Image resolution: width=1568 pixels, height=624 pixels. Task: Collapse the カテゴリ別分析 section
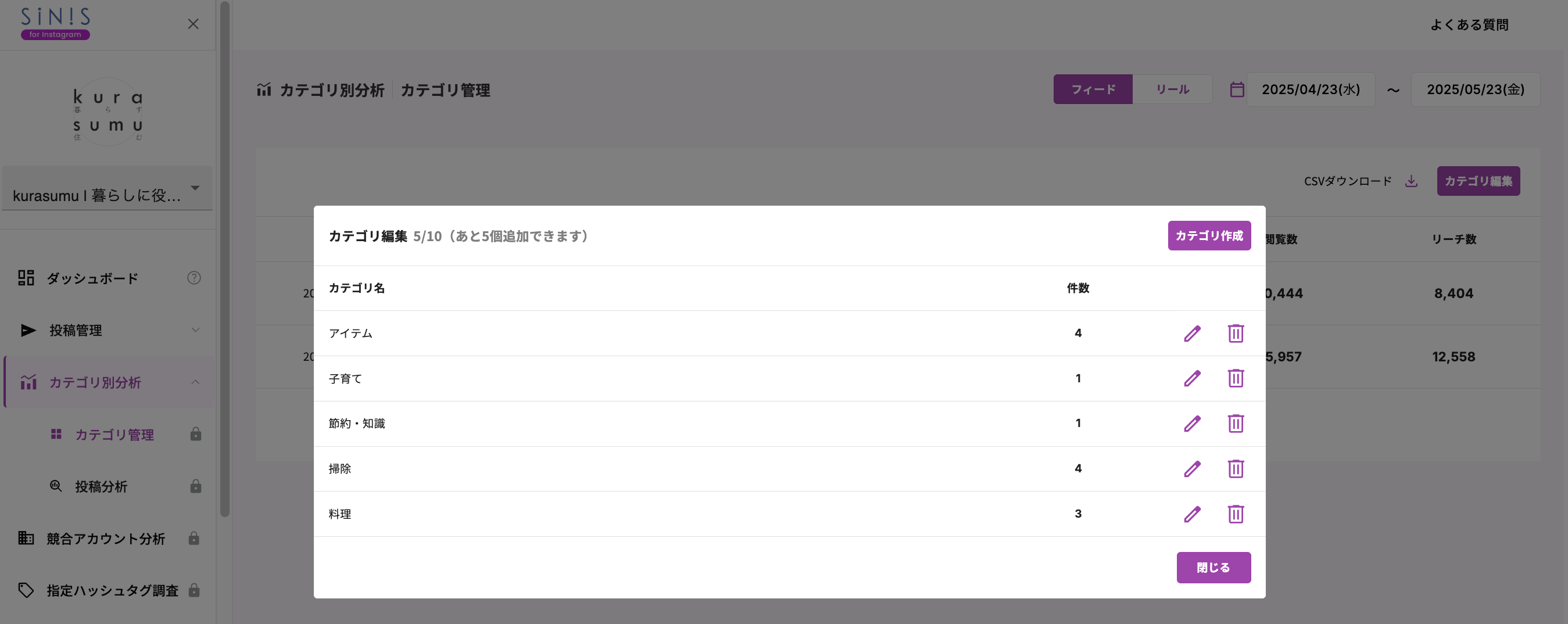(195, 382)
